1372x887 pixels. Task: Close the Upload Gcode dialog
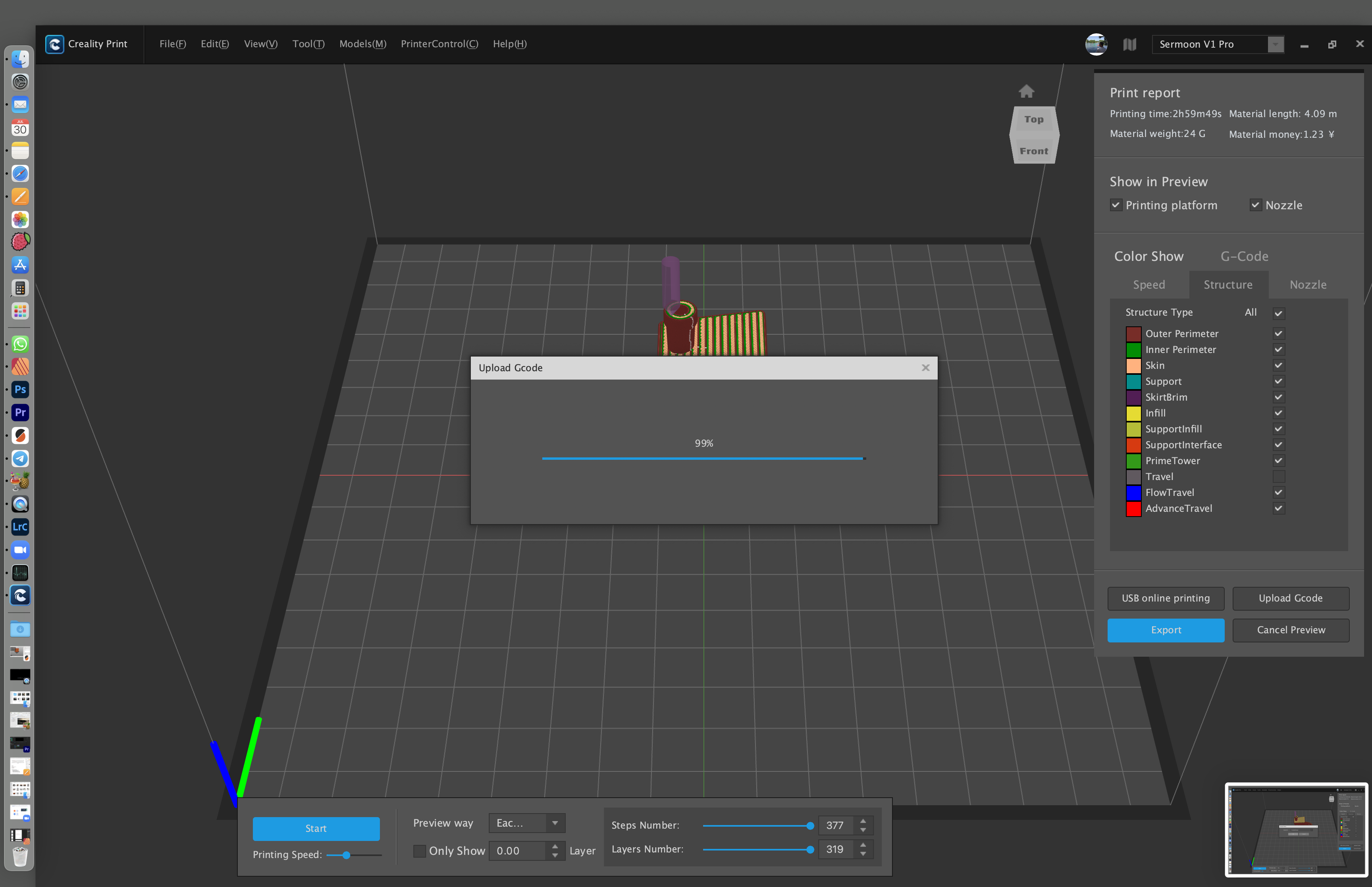click(x=925, y=368)
